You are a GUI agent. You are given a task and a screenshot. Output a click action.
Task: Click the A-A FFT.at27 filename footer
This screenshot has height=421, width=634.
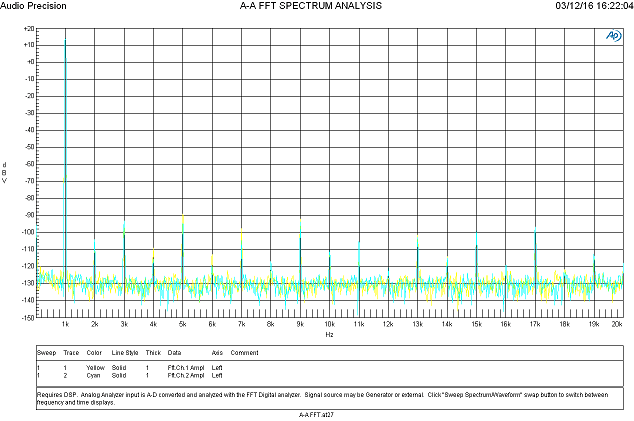[x=316, y=415]
